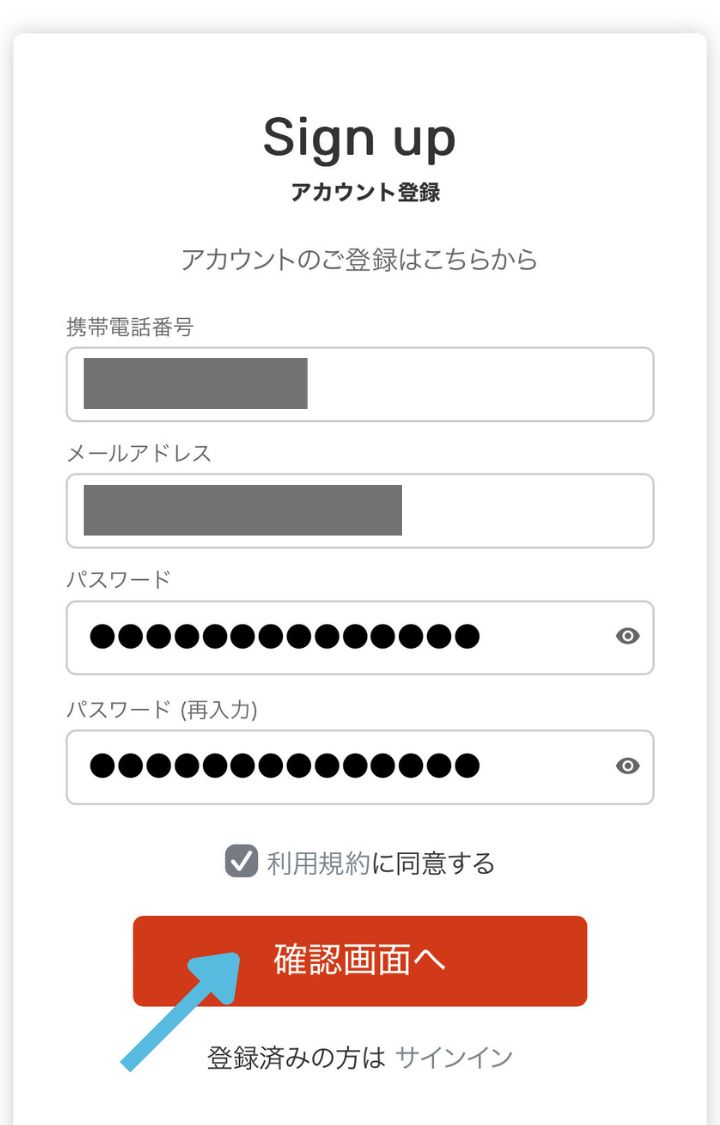The image size is (720, 1125).
Task: Click the アカウント登録 subtitle text
Action: click(x=365, y=192)
